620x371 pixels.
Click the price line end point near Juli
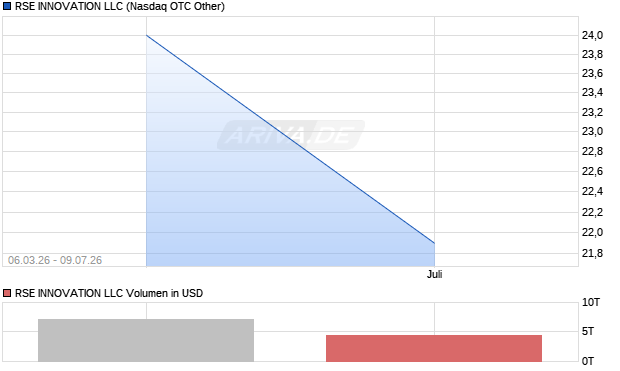click(434, 243)
